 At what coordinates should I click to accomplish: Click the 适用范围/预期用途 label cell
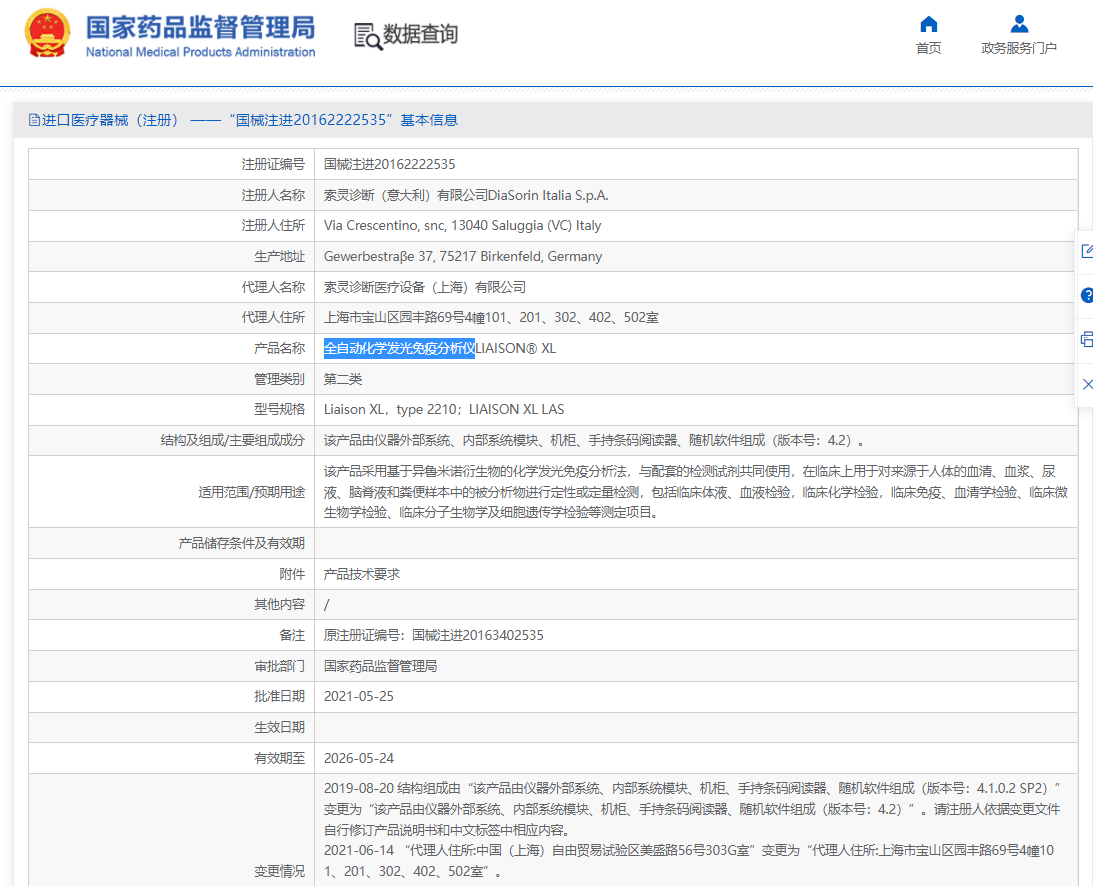tap(171, 492)
